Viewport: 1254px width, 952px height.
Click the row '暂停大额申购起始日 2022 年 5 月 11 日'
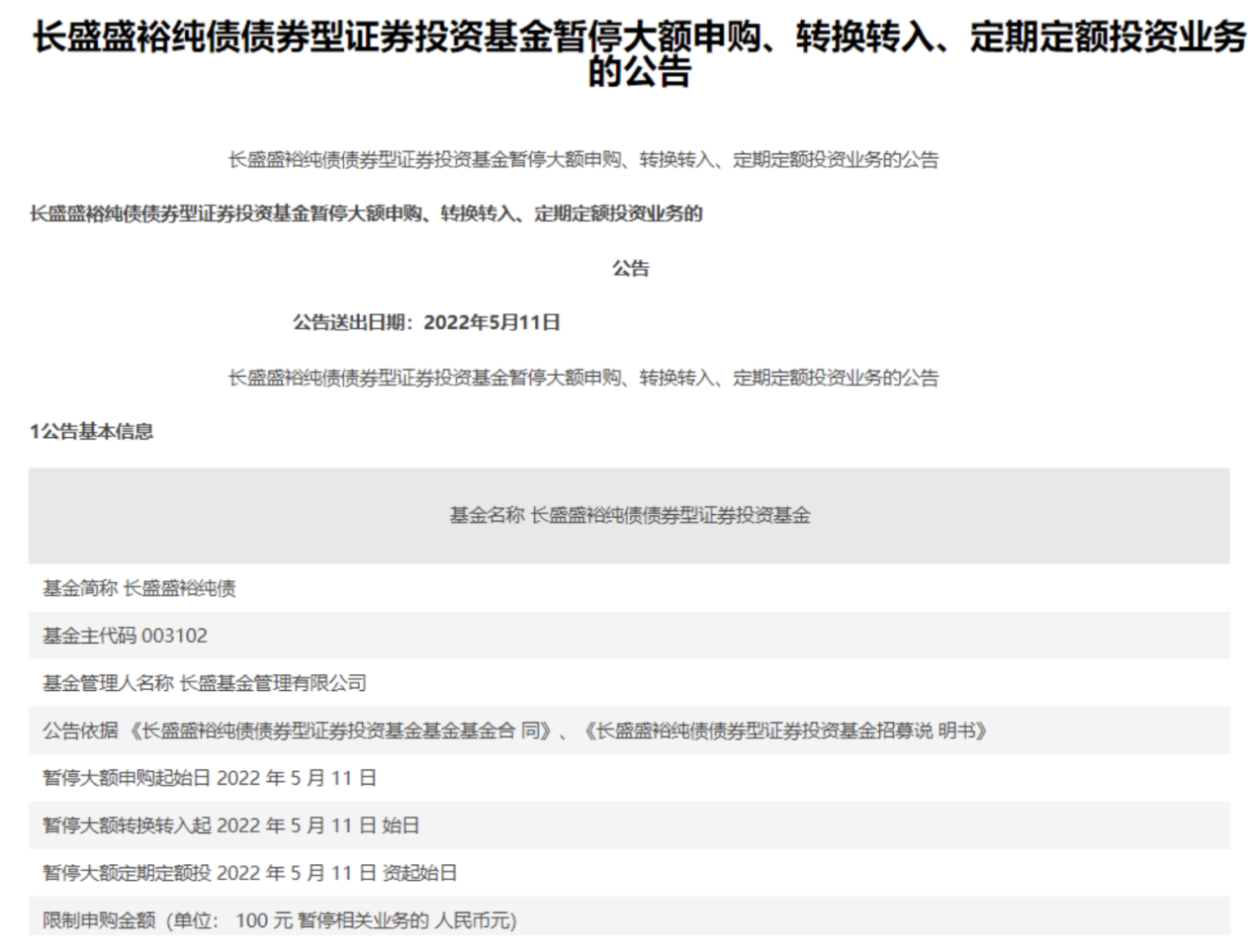coord(629,778)
